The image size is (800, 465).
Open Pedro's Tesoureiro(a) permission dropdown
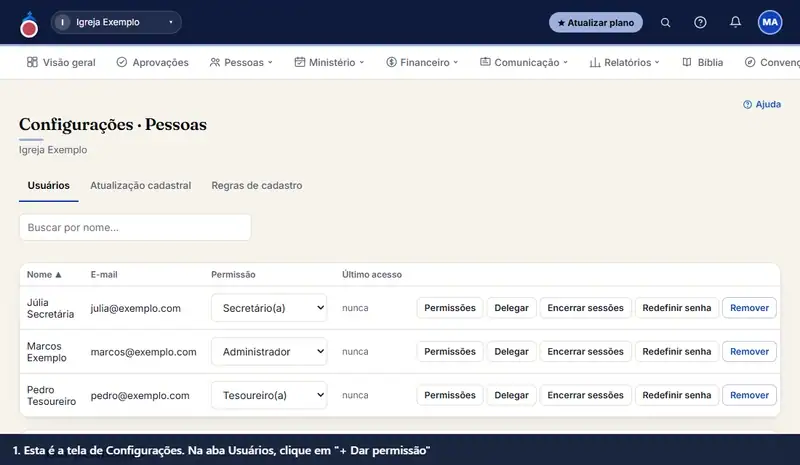[x=269, y=395]
